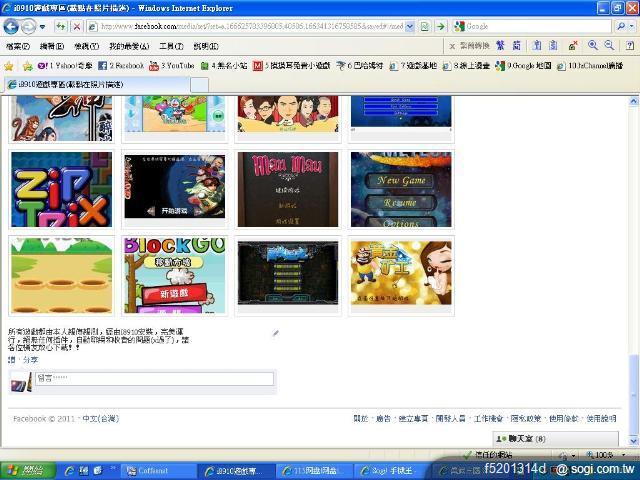Click the page scrollbar up arrow
The image size is (640, 480).
[x=633, y=100]
